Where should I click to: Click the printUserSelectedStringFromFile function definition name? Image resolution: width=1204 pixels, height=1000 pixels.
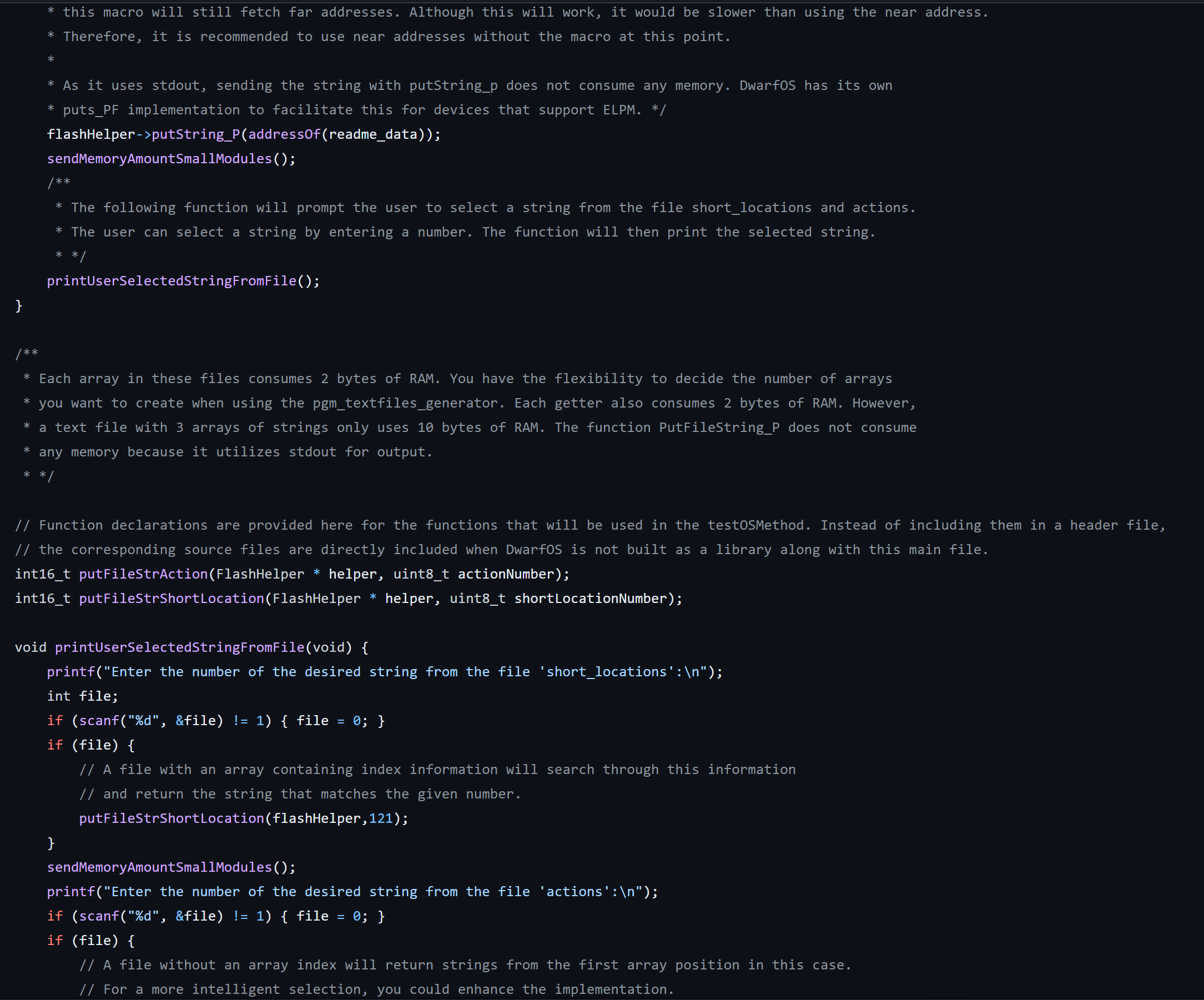(179, 647)
